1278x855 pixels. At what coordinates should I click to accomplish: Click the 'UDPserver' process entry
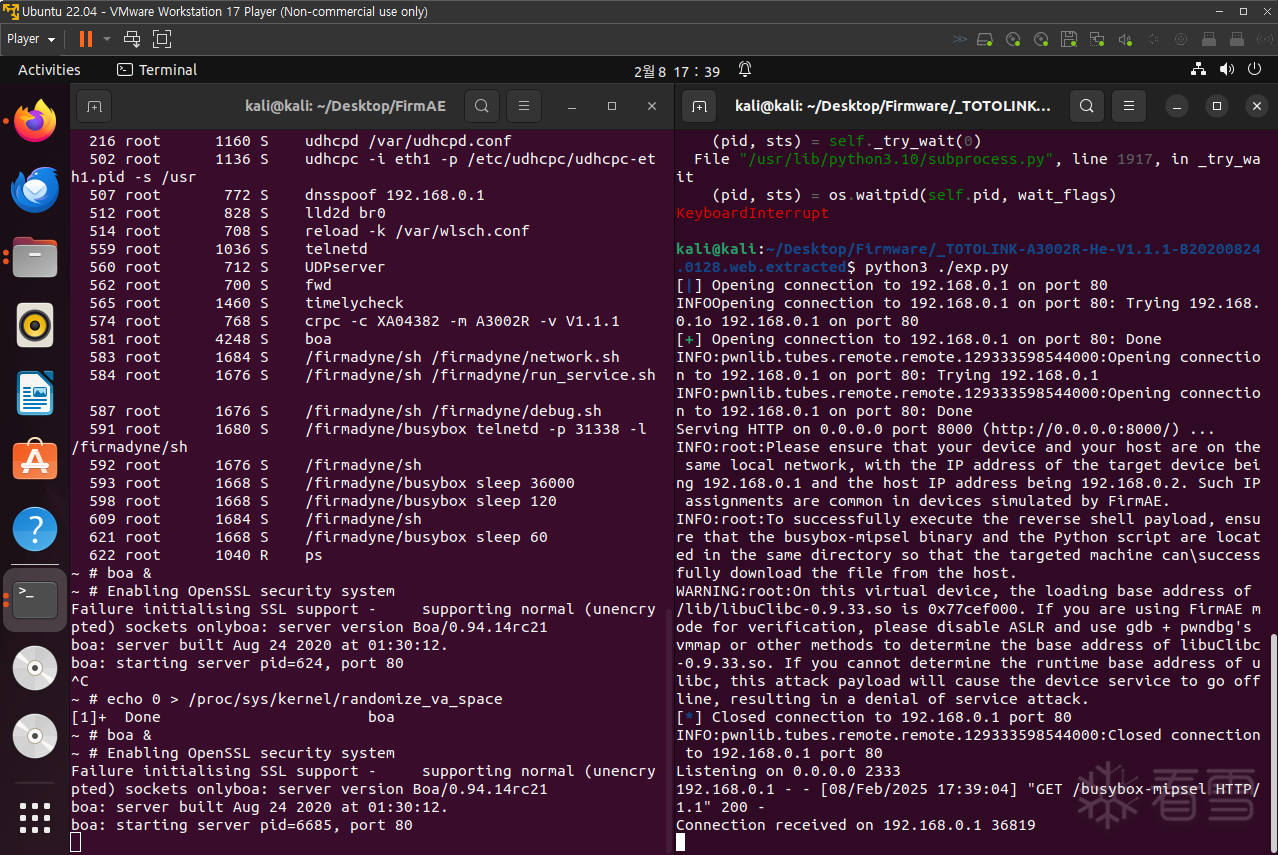point(344,267)
